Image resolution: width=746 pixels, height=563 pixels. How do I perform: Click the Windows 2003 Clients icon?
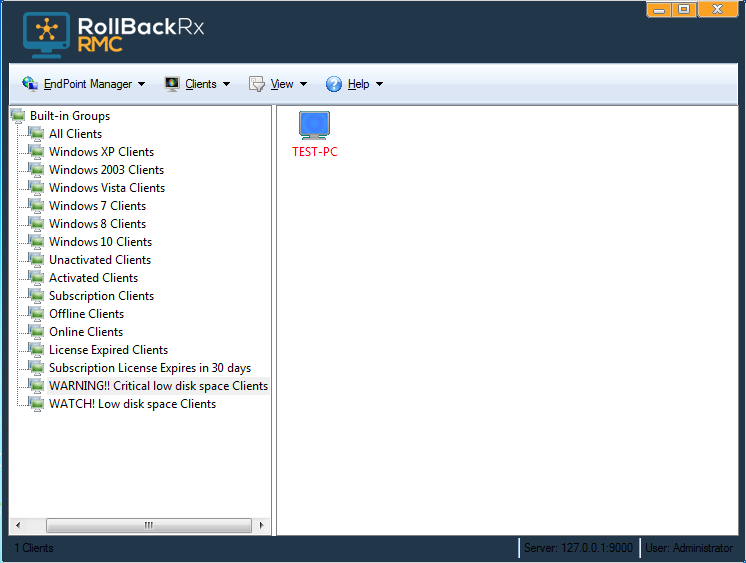pyautogui.click(x=36, y=170)
